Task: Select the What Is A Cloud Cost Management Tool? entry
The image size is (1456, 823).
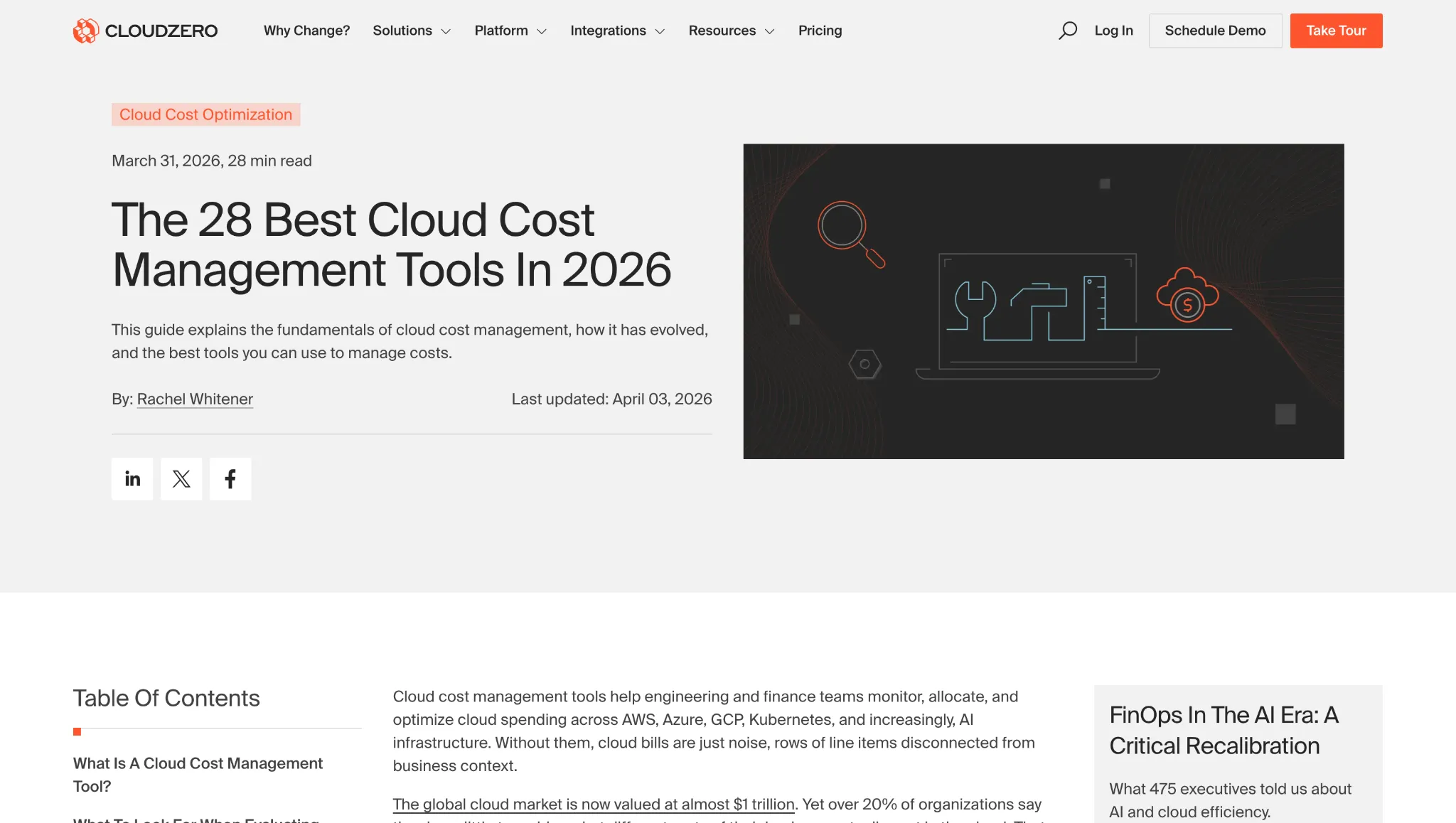Action: coord(198,775)
